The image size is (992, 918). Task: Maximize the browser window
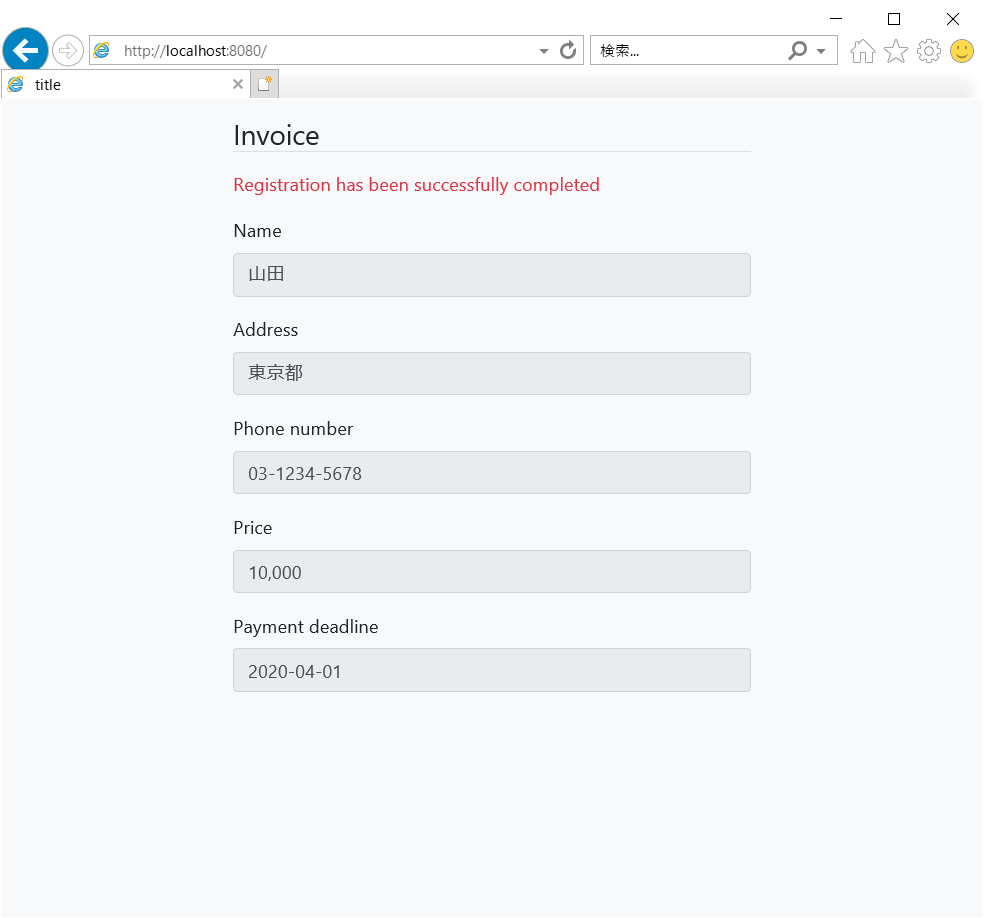(893, 19)
